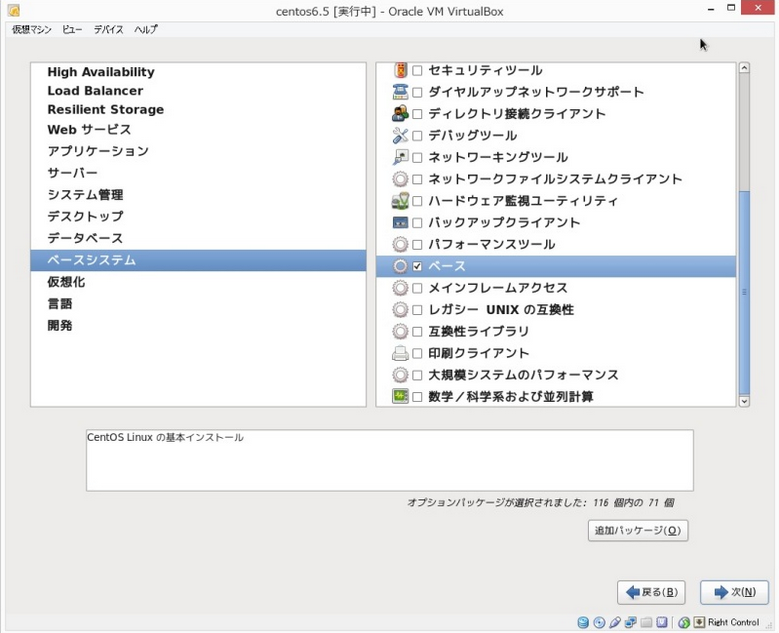This screenshot has width=779, height=633.
Task: Click the optical disc icon in VirtualBox status bar
Action: 599,622
